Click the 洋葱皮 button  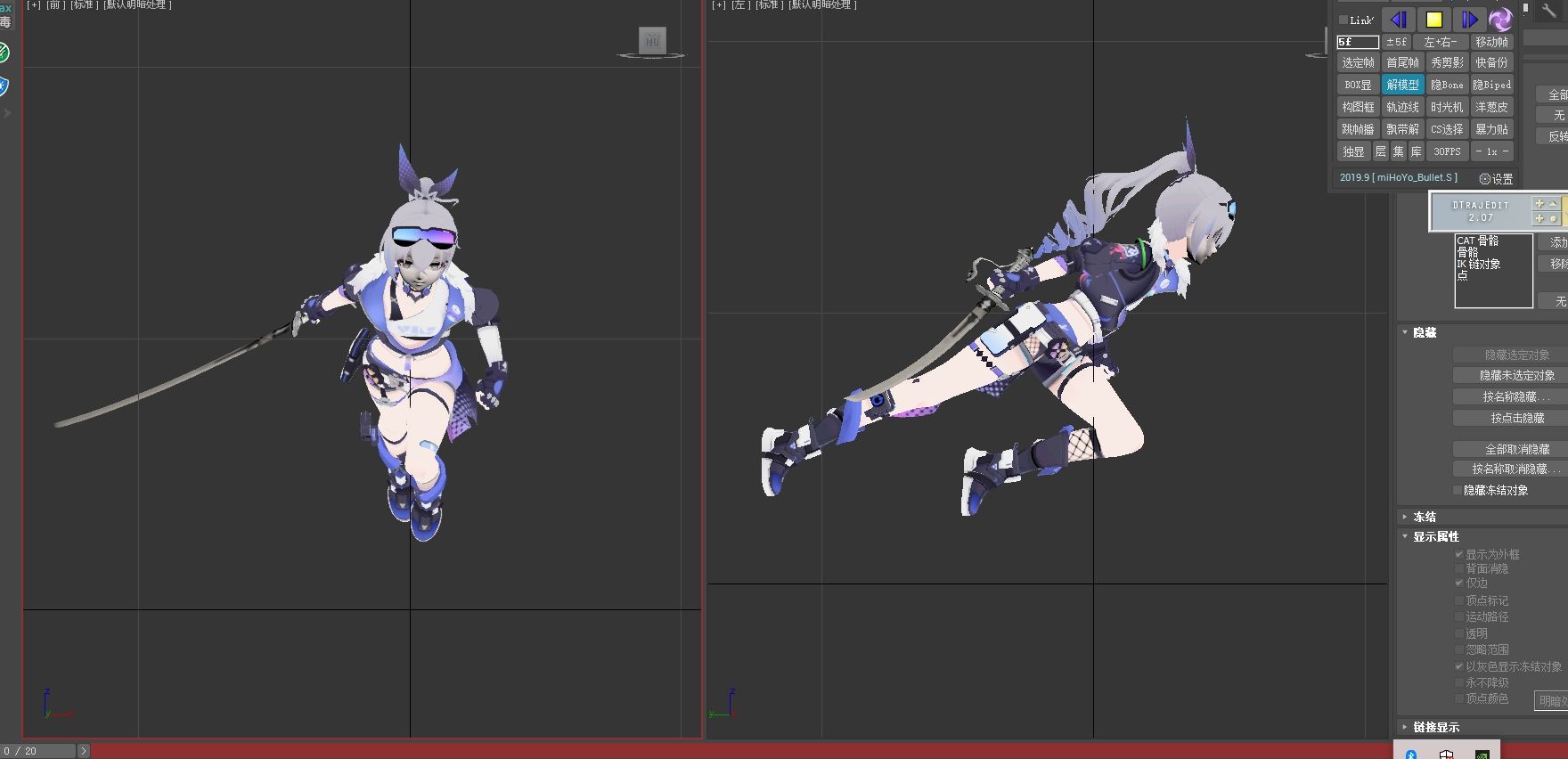(1491, 107)
